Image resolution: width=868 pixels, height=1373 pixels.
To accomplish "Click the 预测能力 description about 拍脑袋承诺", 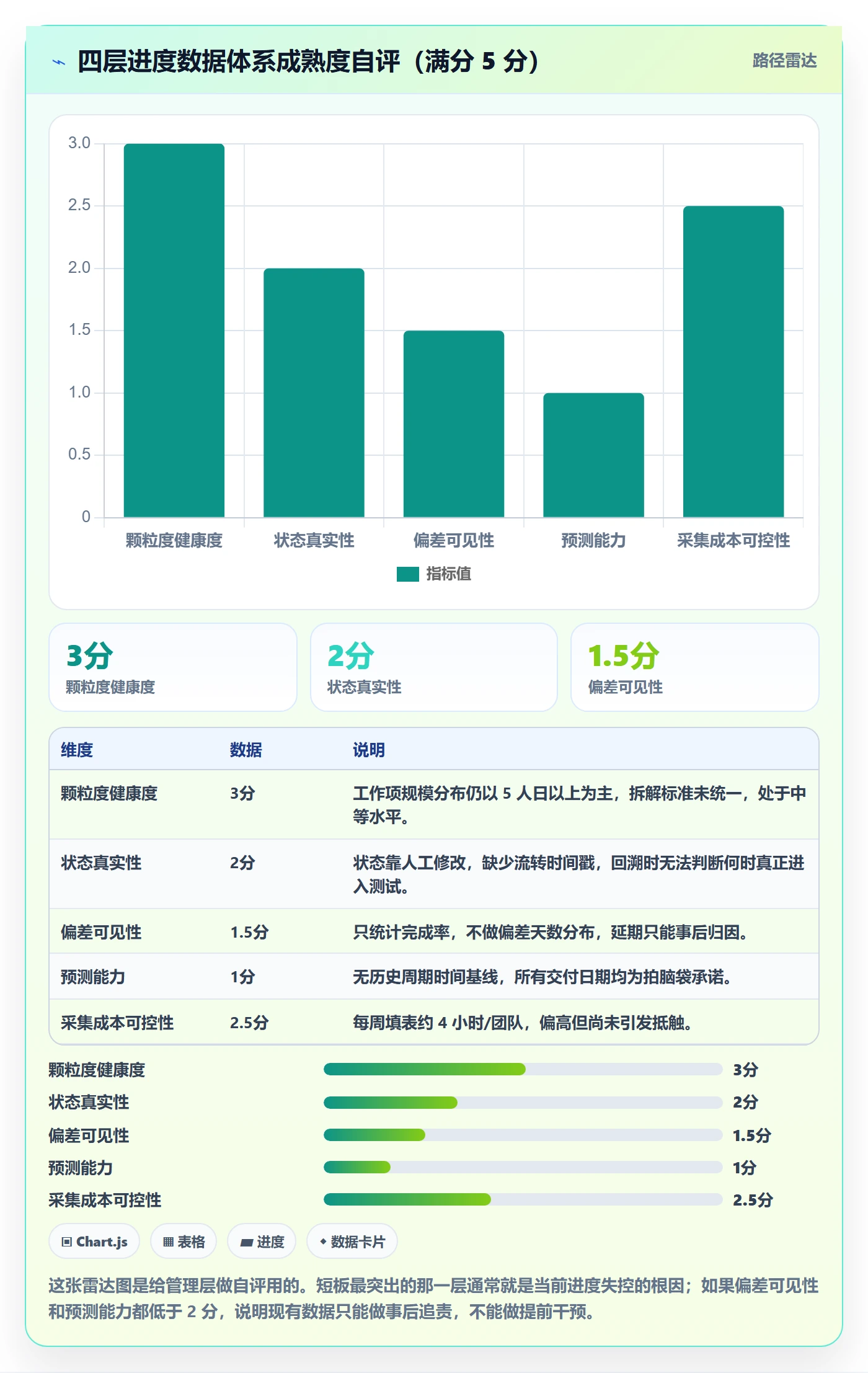I will (x=542, y=977).
